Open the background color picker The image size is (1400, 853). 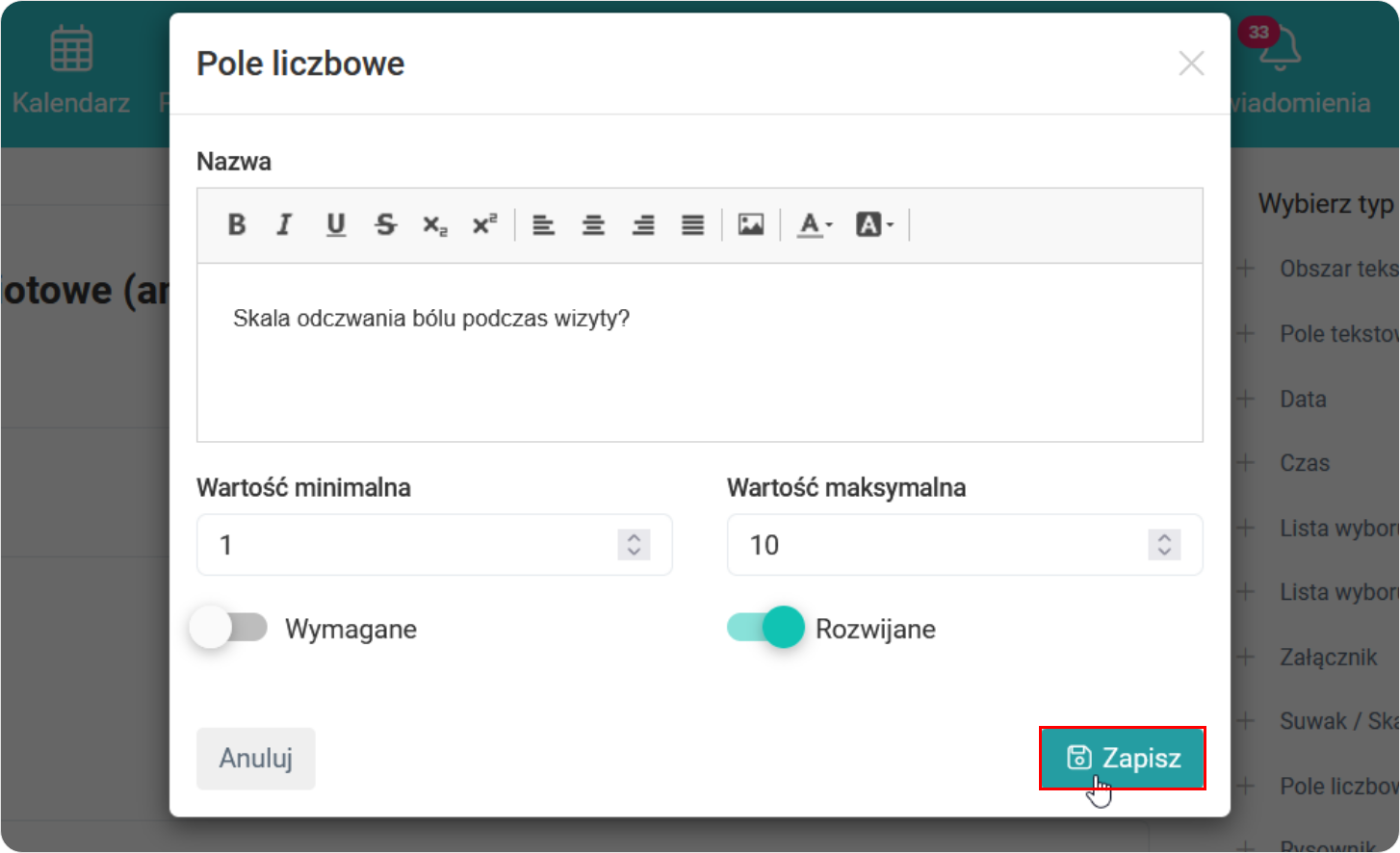tap(874, 224)
